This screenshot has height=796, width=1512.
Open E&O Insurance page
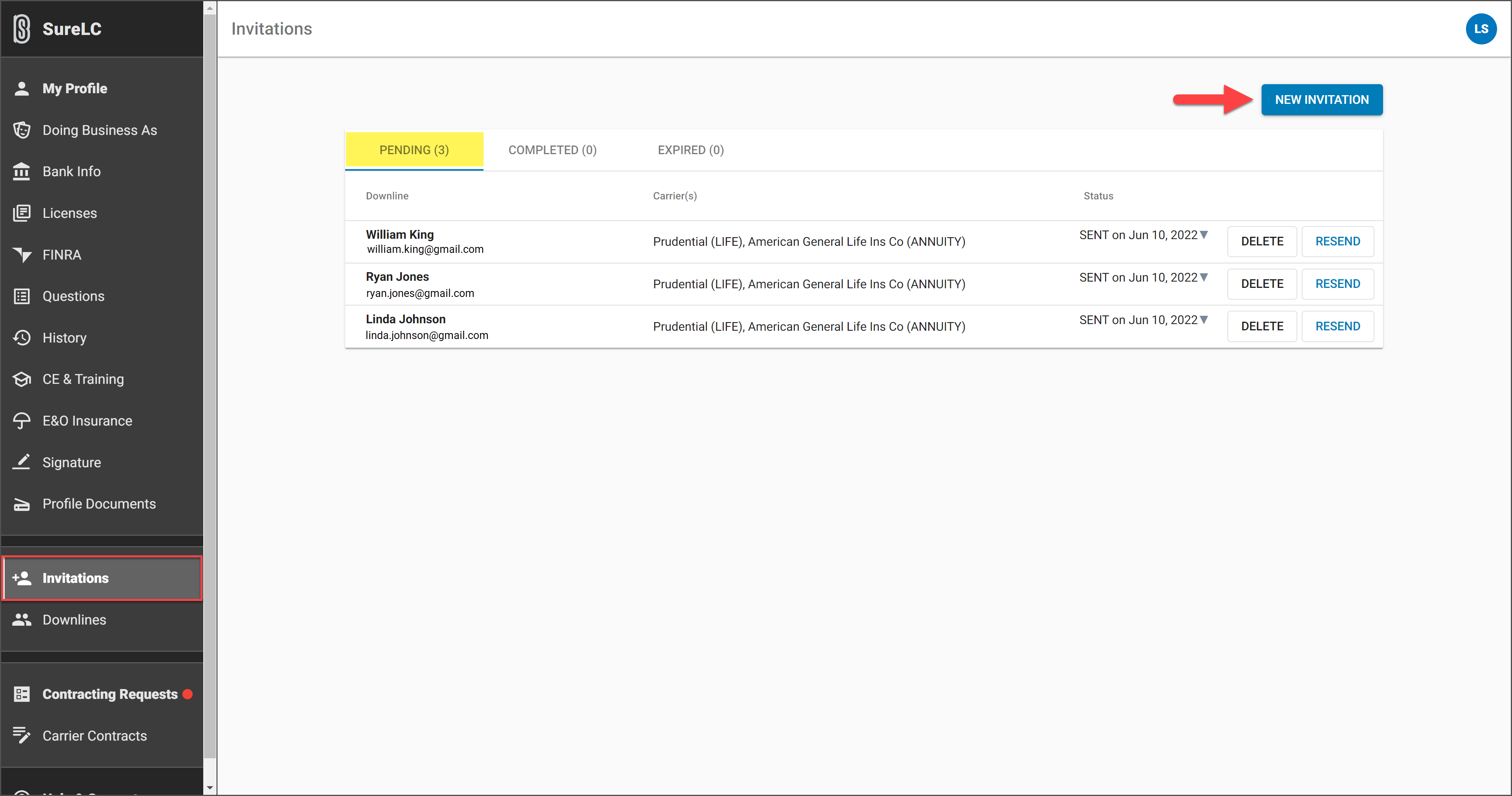[102, 421]
